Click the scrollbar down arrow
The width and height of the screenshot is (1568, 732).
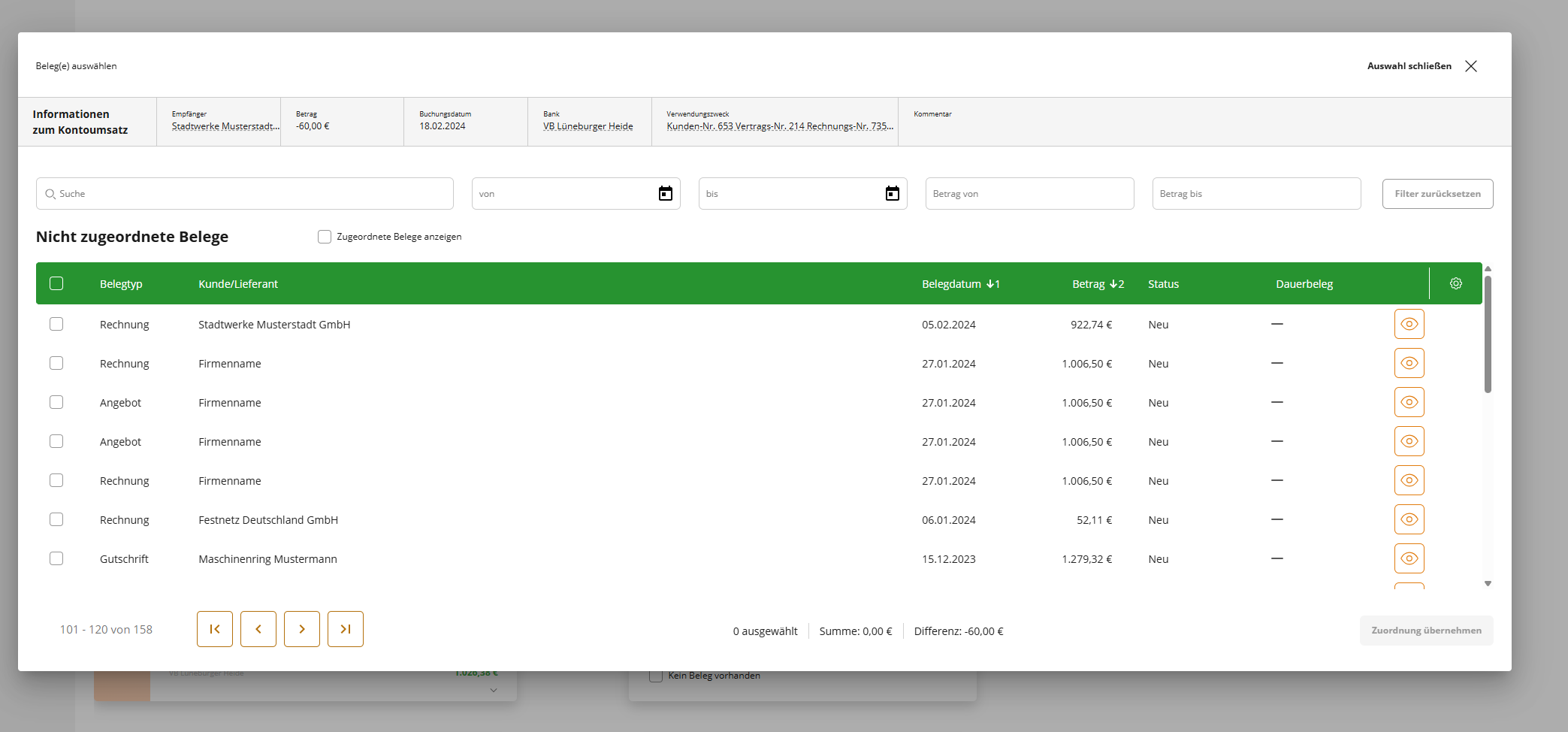(x=1488, y=583)
